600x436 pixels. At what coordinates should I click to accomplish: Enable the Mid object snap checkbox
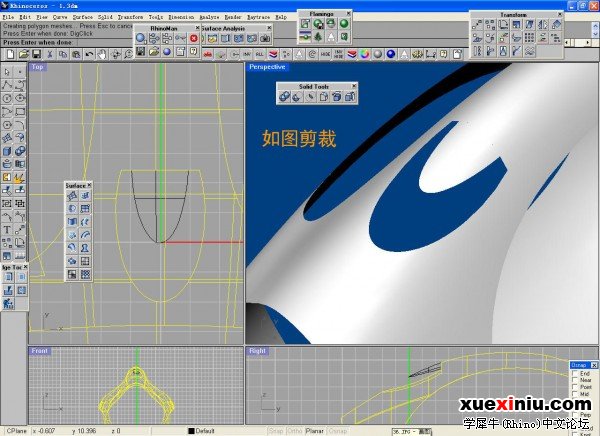(x=575, y=394)
